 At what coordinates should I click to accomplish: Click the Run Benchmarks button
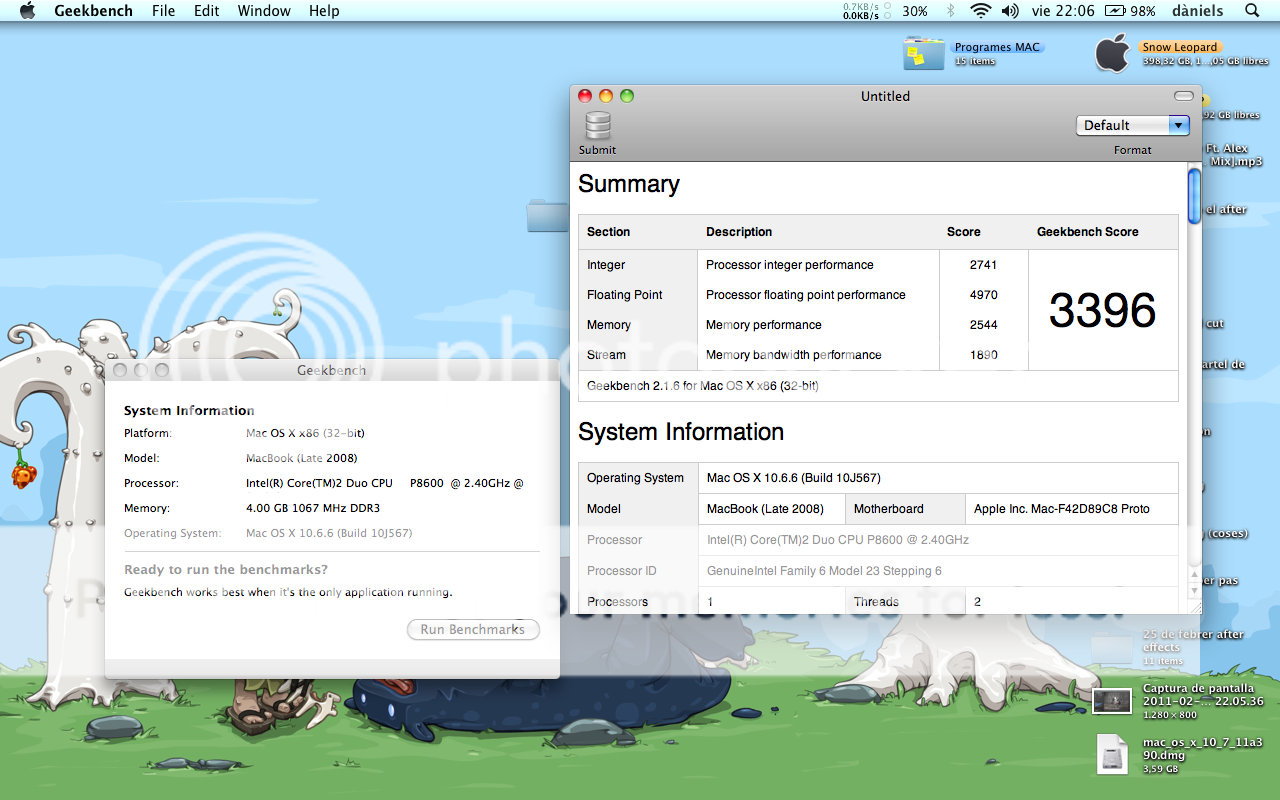pos(473,630)
